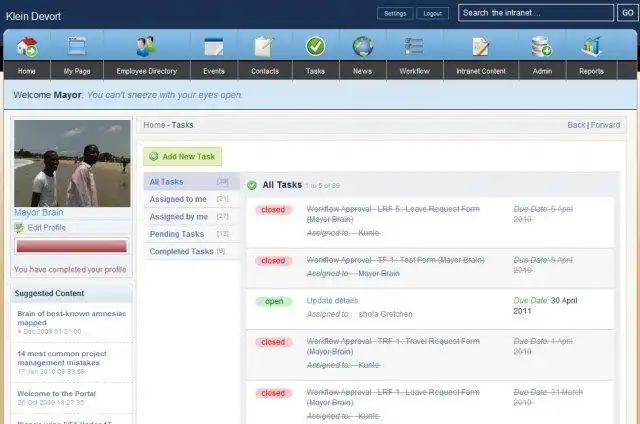Open TRF-1 Travel Request Form task
This screenshot has width=640, height=424.
(393, 346)
